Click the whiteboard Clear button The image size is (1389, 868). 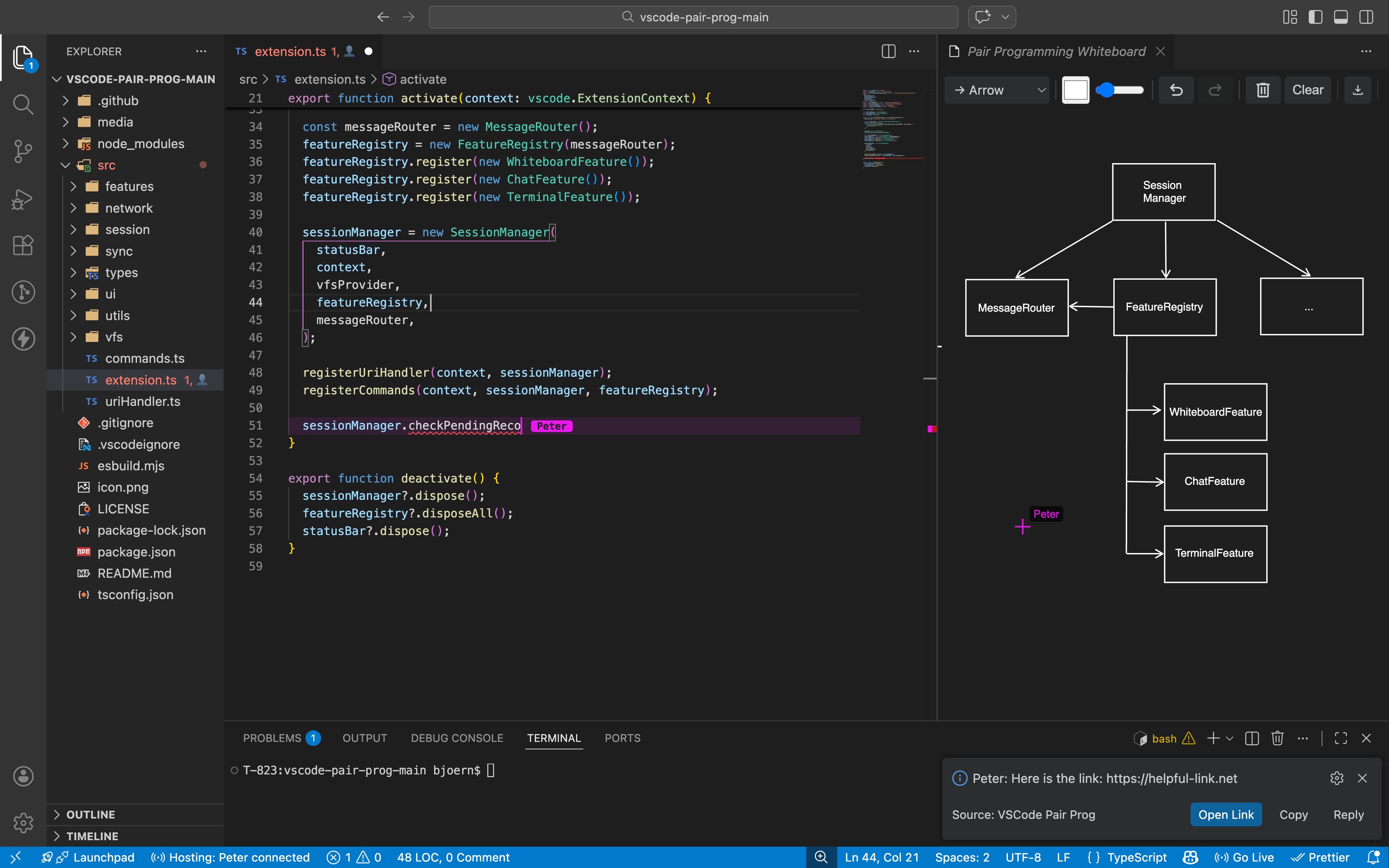click(1308, 90)
